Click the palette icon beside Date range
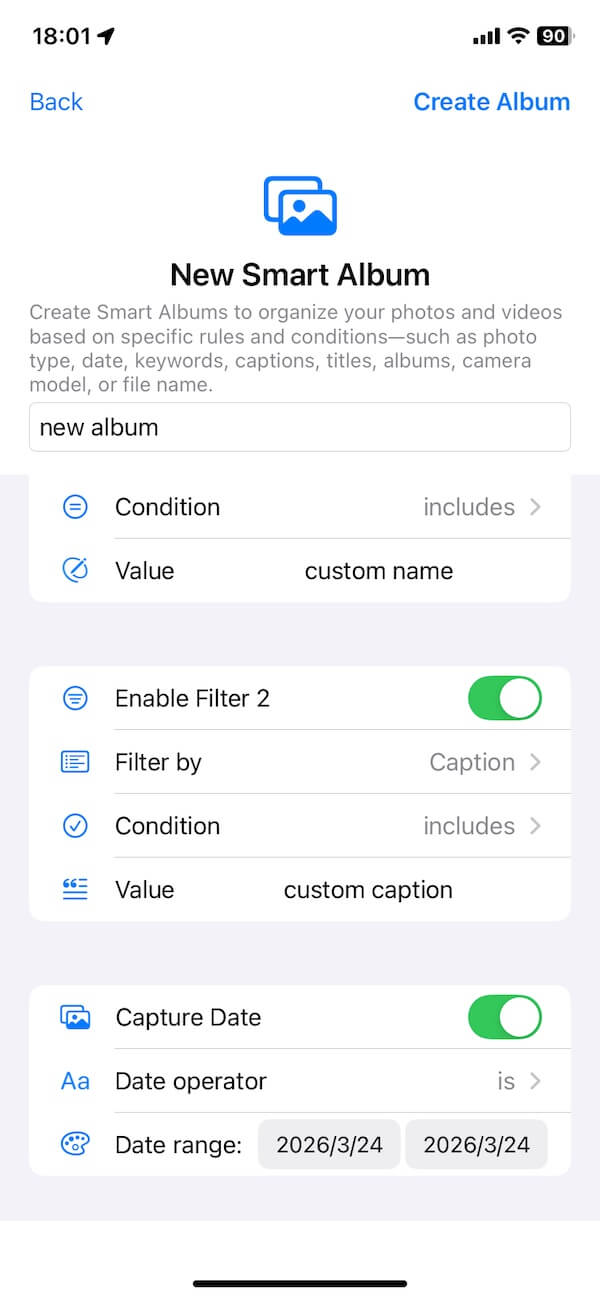This screenshot has width=600, height=1299. coord(74,1144)
